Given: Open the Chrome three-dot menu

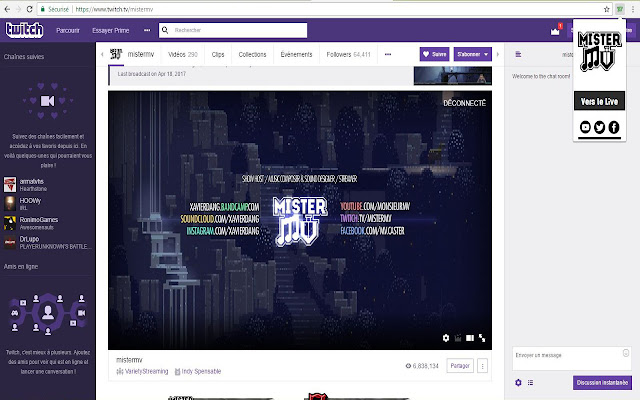Looking at the screenshot, I should click(x=633, y=9).
